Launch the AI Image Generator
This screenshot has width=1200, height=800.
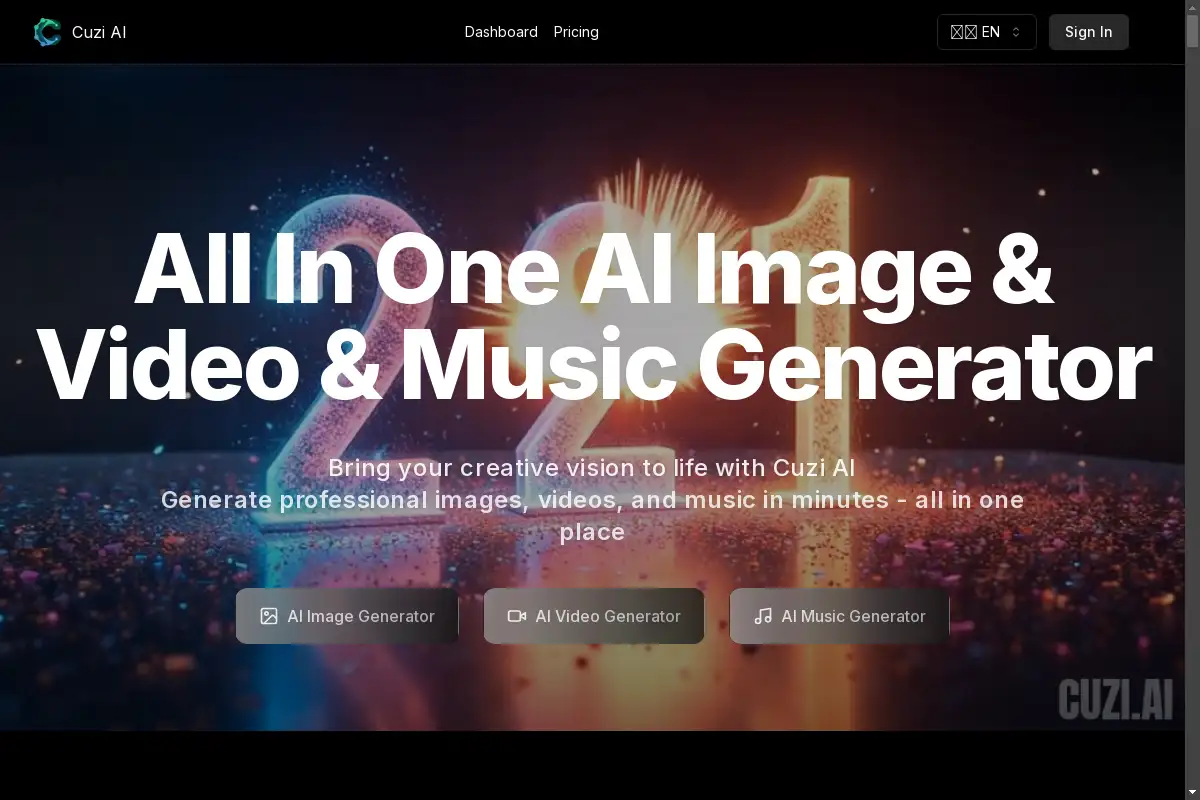[x=347, y=616]
